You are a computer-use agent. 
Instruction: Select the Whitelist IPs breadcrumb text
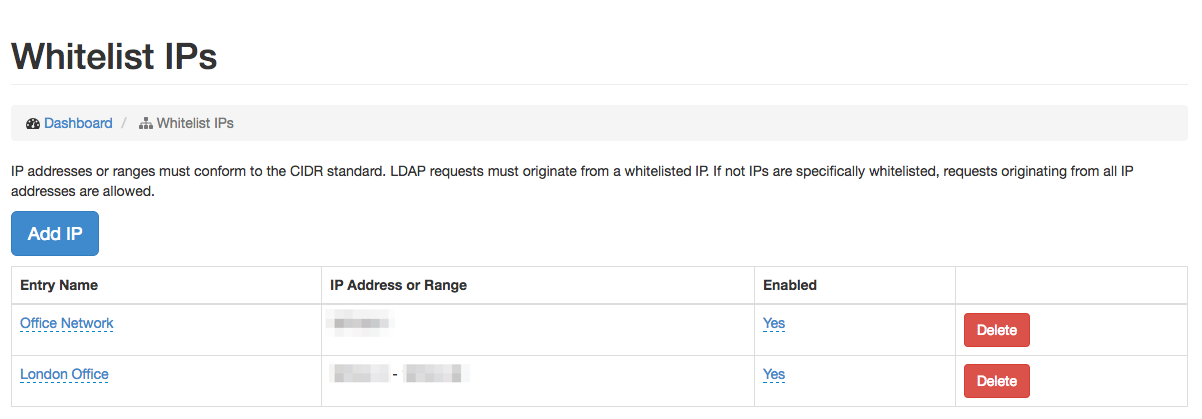(195, 123)
